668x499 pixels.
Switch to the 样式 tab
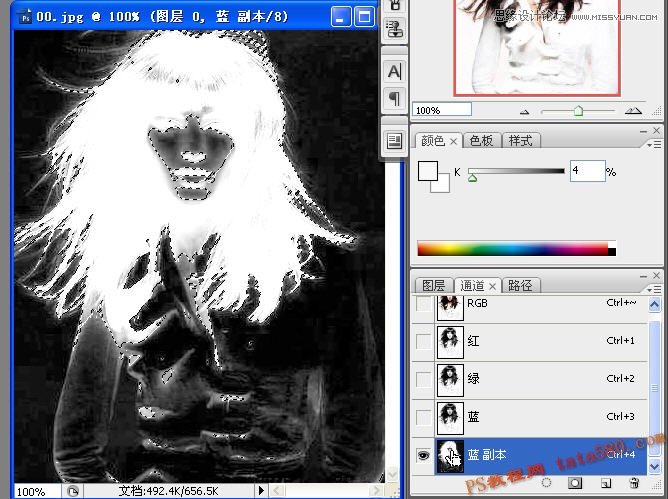tap(521, 141)
